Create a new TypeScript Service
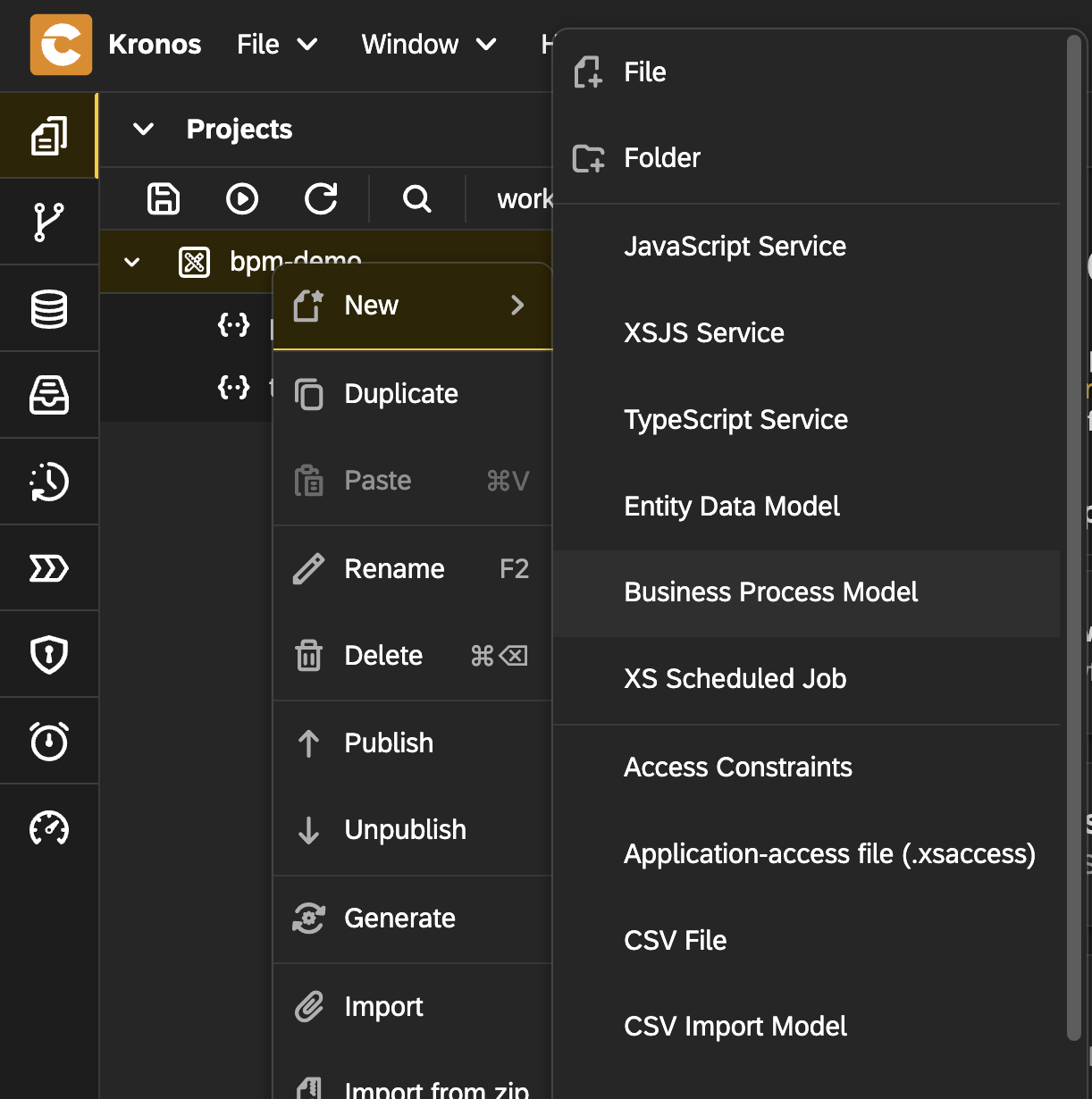Image resolution: width=1092 pixels, height=1099 pixels. click(735, 420)
